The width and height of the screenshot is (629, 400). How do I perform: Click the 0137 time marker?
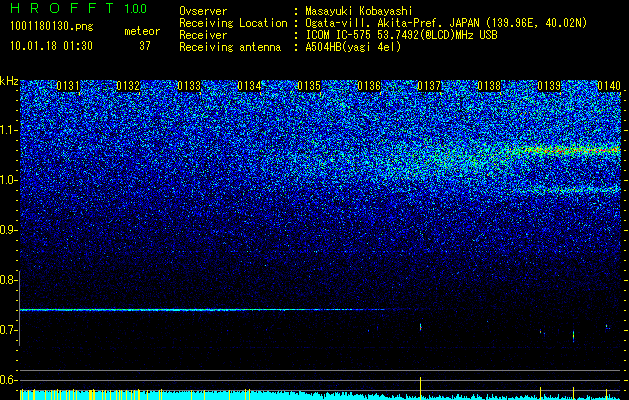click(x=429, y=86)
